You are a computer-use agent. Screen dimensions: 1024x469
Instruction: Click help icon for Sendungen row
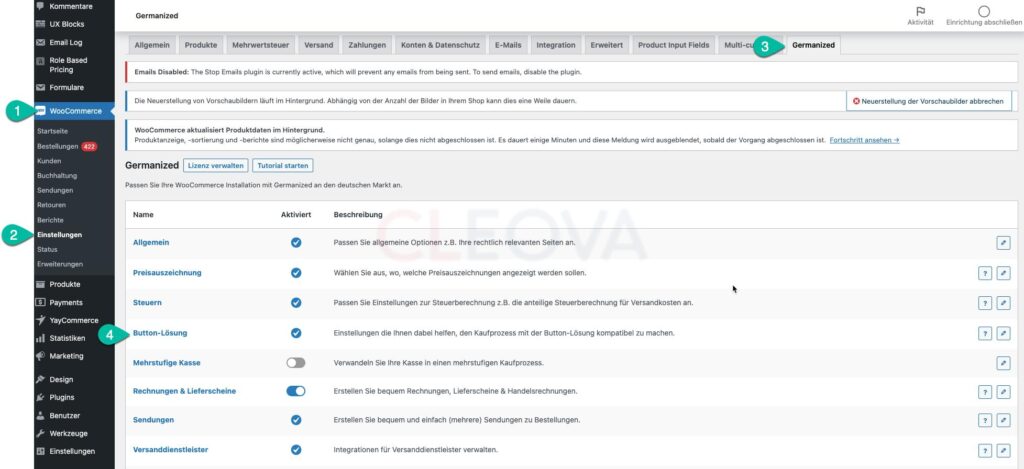pos(984,420)
